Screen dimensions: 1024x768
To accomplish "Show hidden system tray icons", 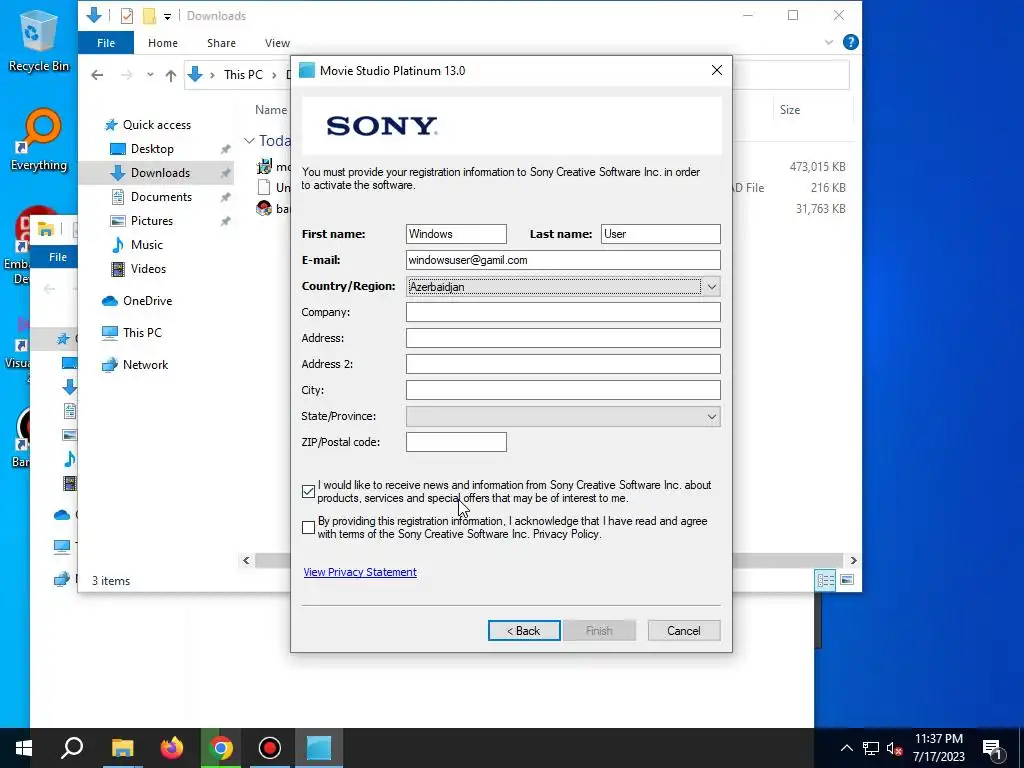I will [846, 748].
